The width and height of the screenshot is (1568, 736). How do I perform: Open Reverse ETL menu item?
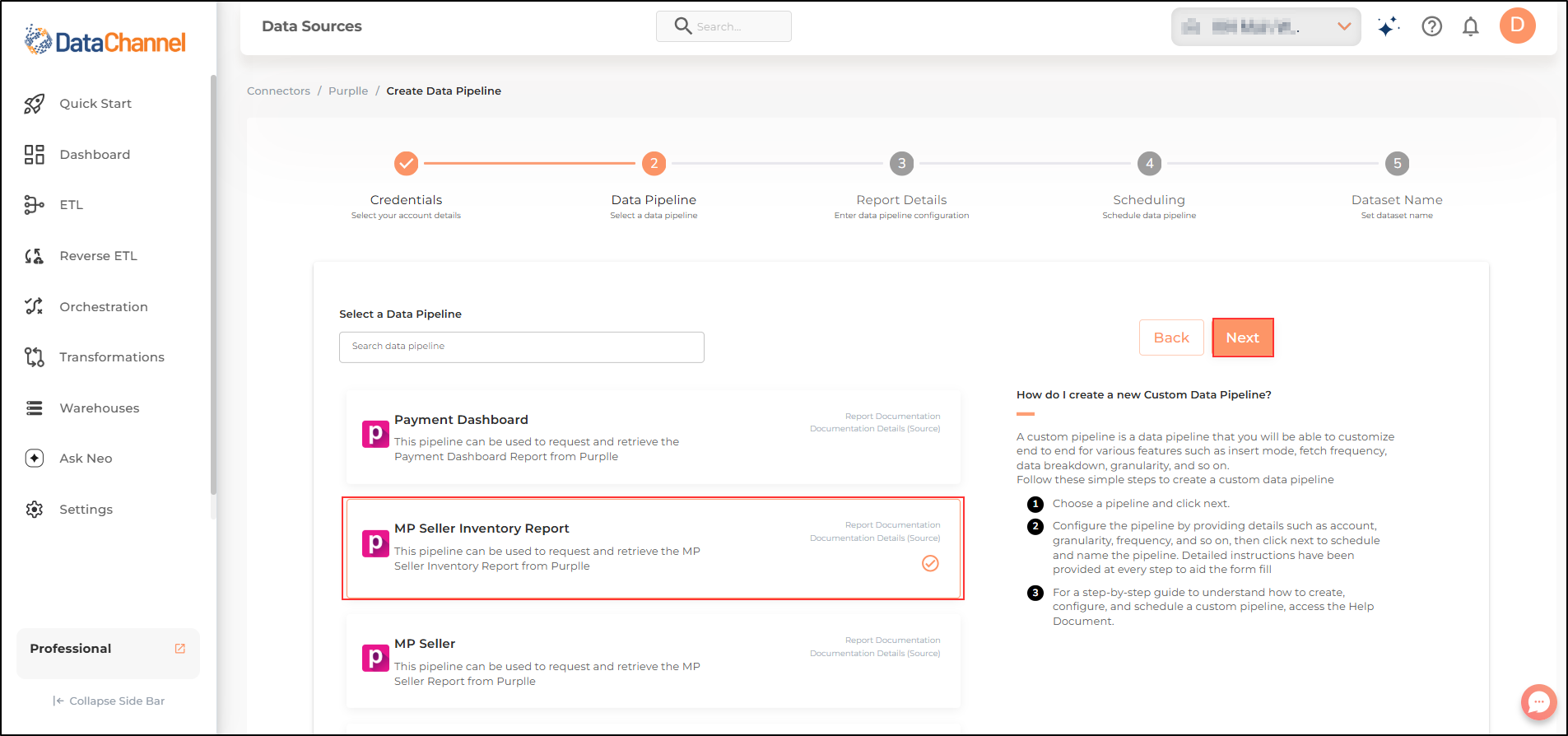tap(99, 256)
